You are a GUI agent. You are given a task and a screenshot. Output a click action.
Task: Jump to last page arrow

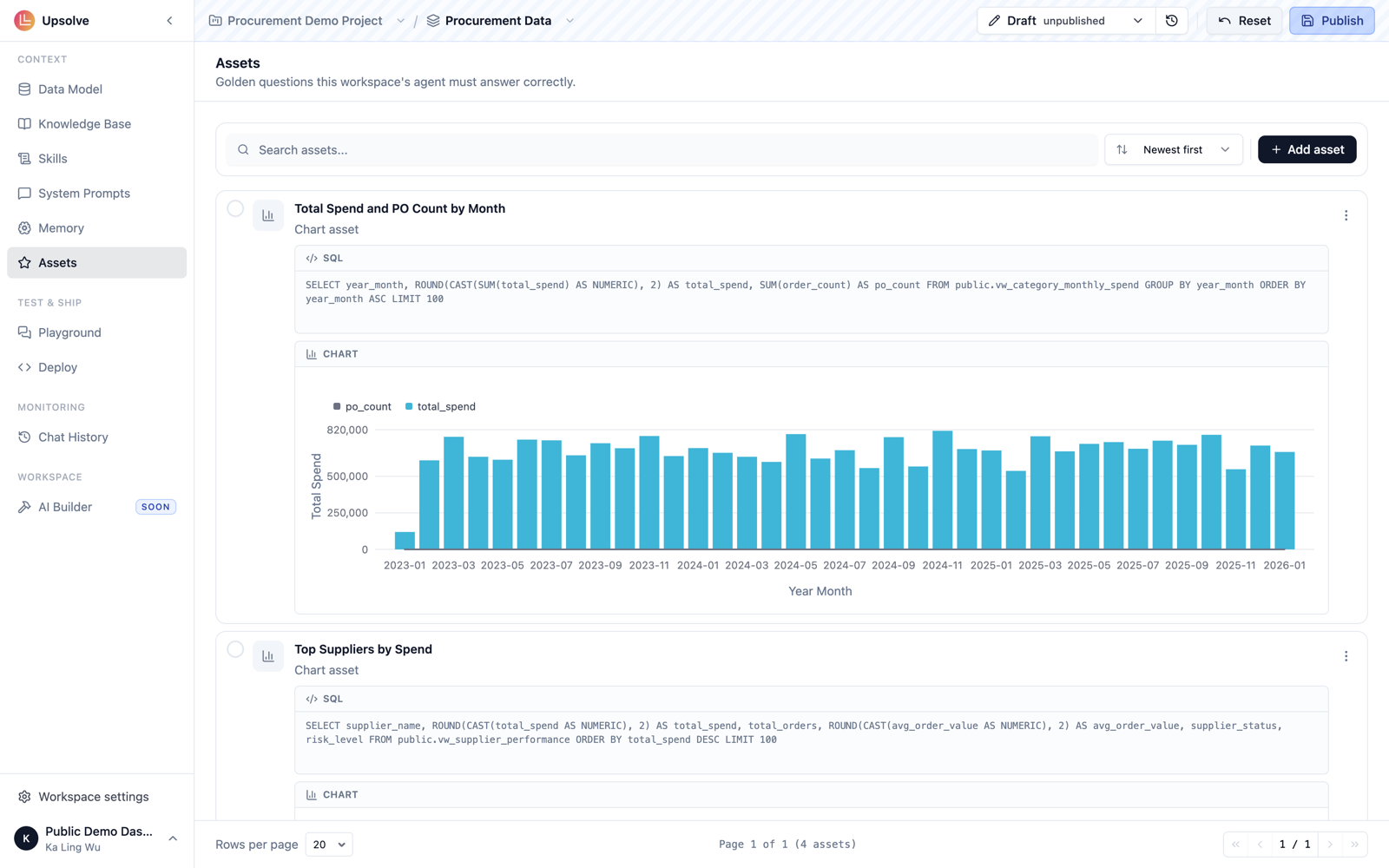click(x=1354, y=845)
